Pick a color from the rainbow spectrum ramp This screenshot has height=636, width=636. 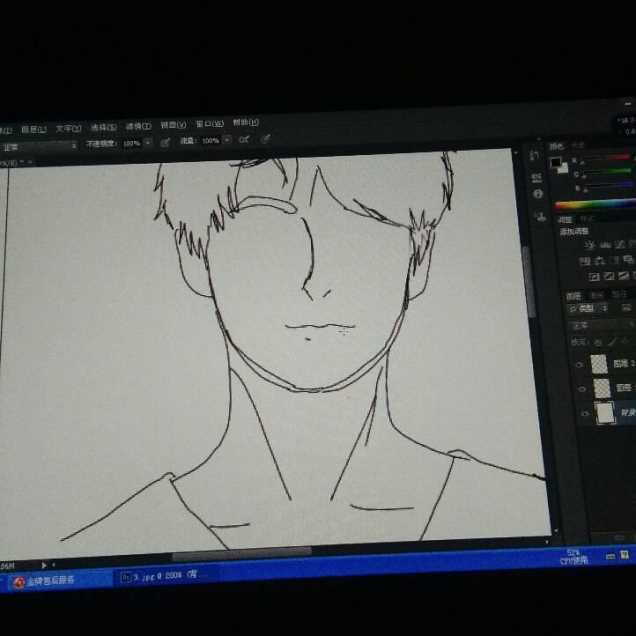(x=595, y=204)
